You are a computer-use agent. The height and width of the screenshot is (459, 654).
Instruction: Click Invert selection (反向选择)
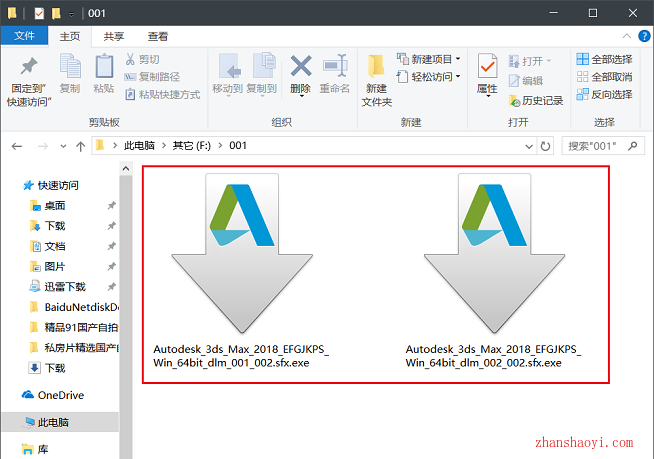coord(604,94)
